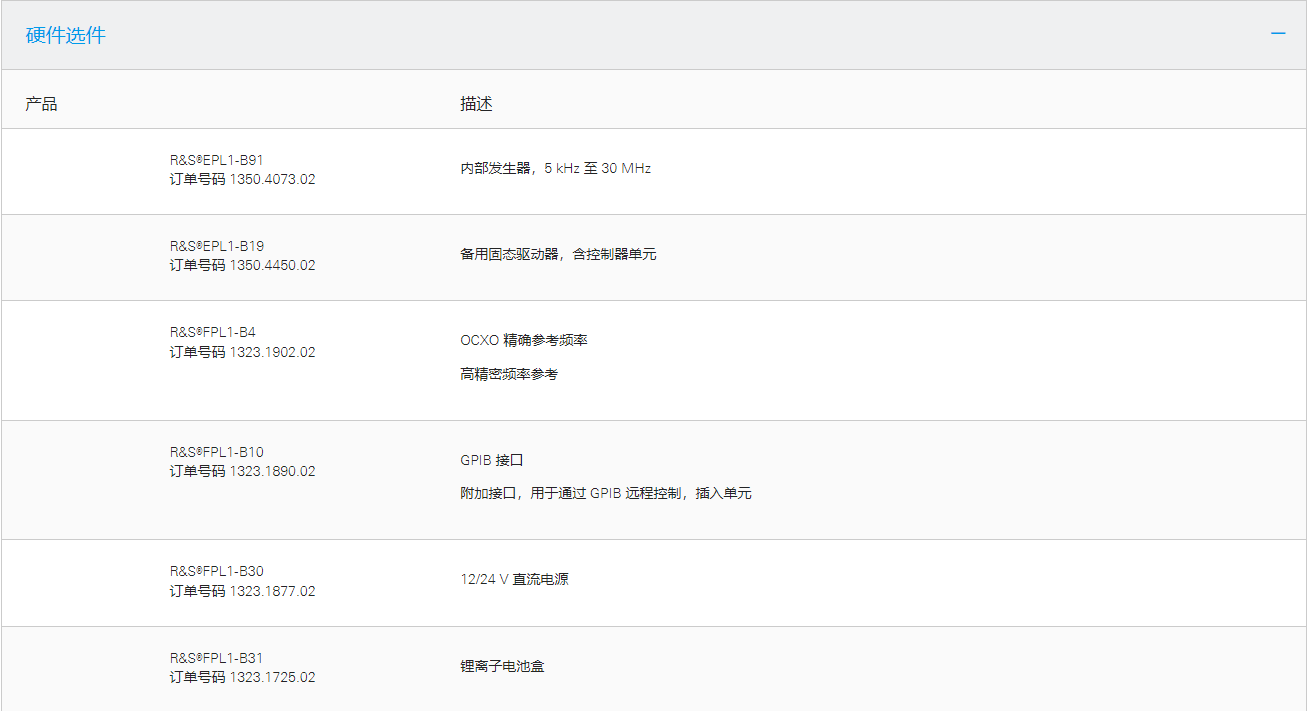Click the OCXO 精确参考频率 title
Image resolution: width=1307 pixels, height=711 pixels.
point(523,341)
